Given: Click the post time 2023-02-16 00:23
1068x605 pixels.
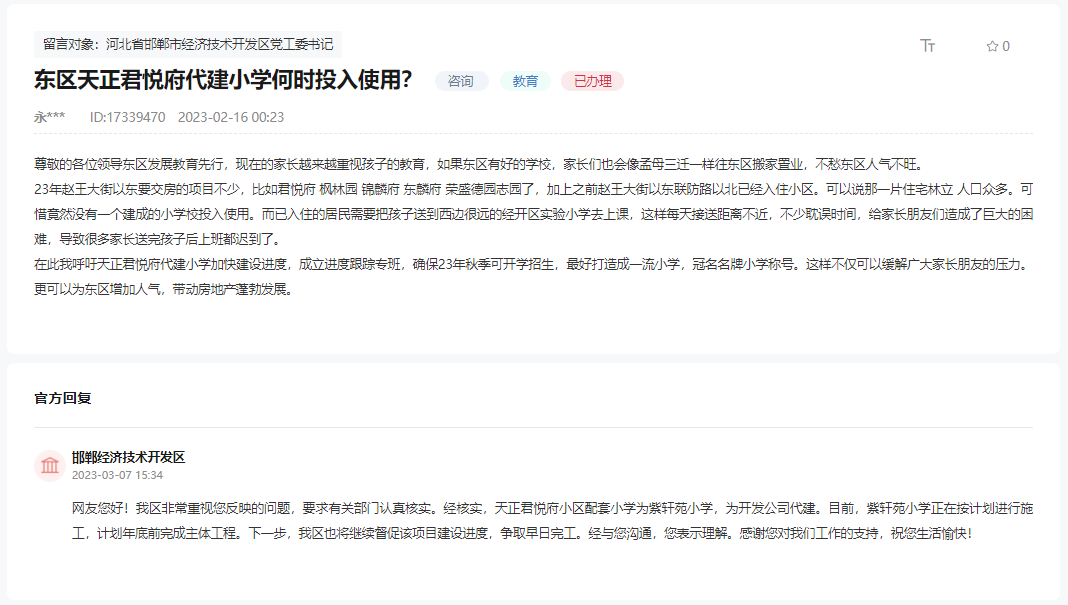Looking at the screenshot, I should [x=231, y=117].
